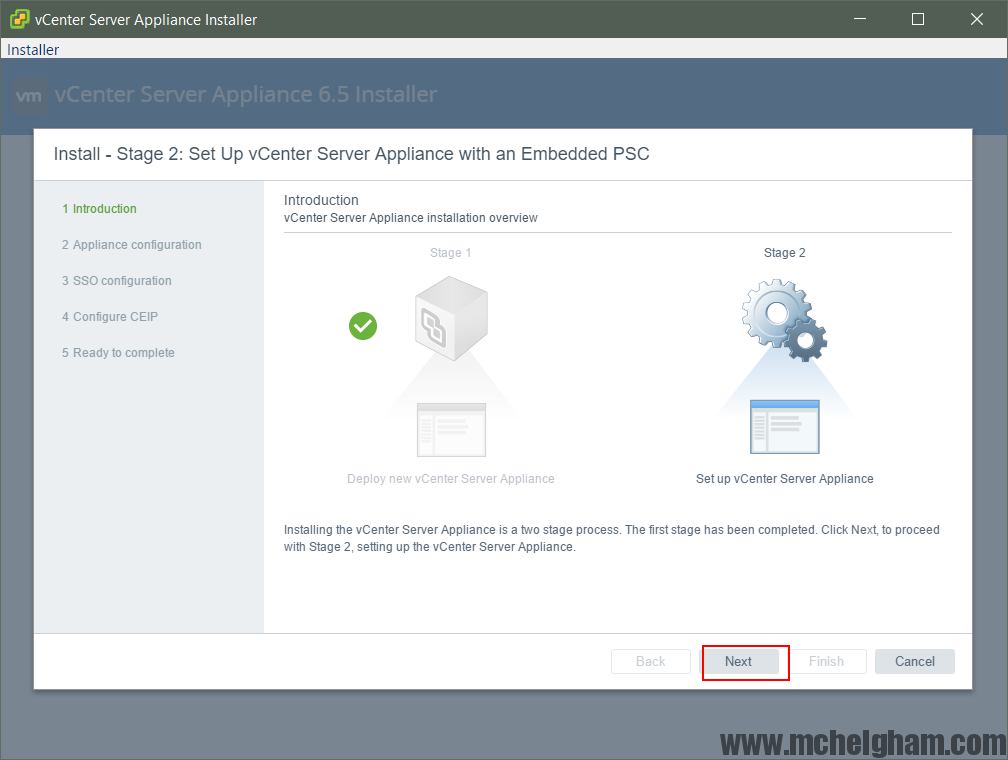Click the vm logo in header

pos(29,96)
